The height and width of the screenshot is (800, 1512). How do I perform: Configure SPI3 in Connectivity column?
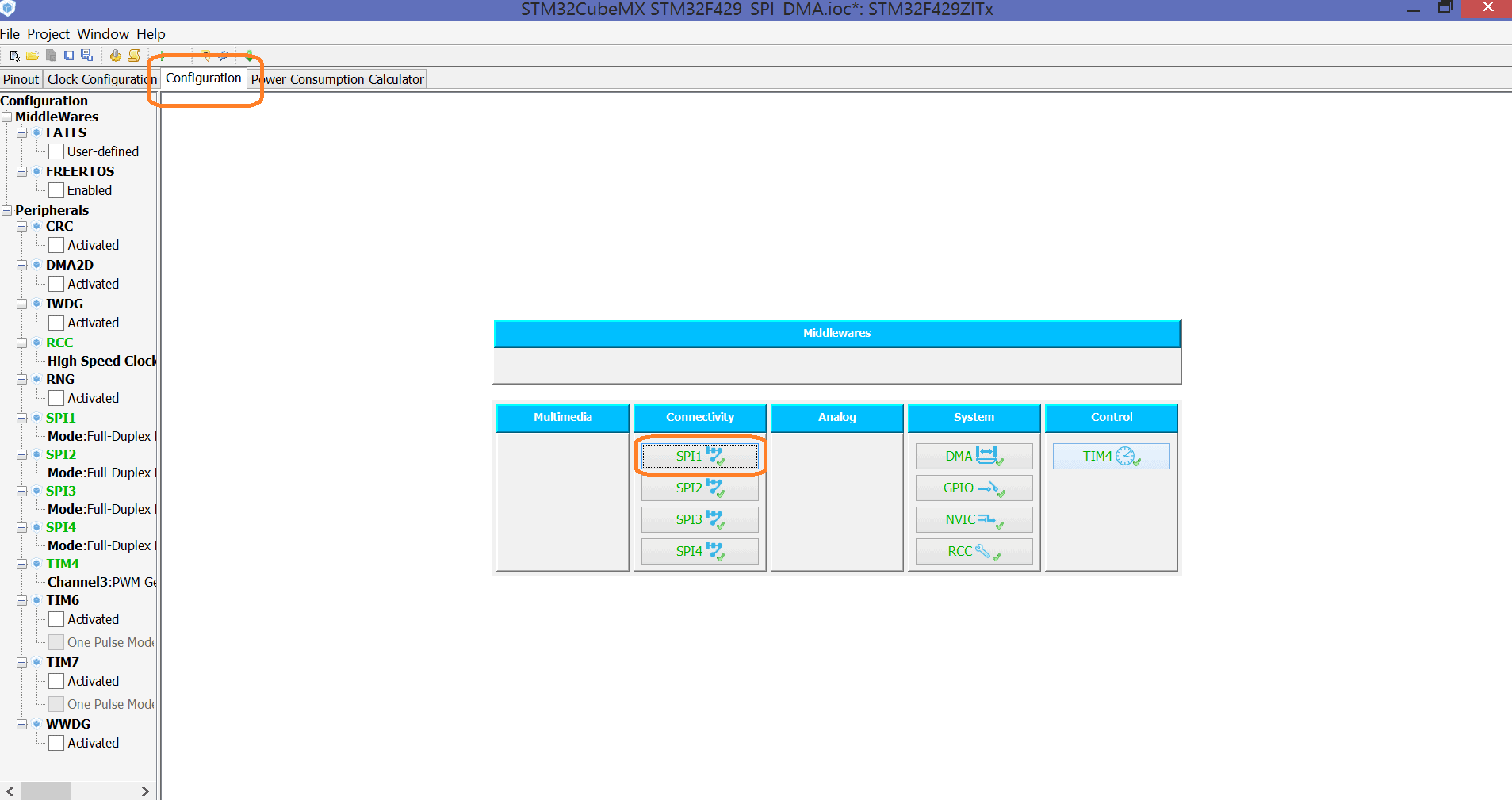pyautogui.click(x=699, y=519)
